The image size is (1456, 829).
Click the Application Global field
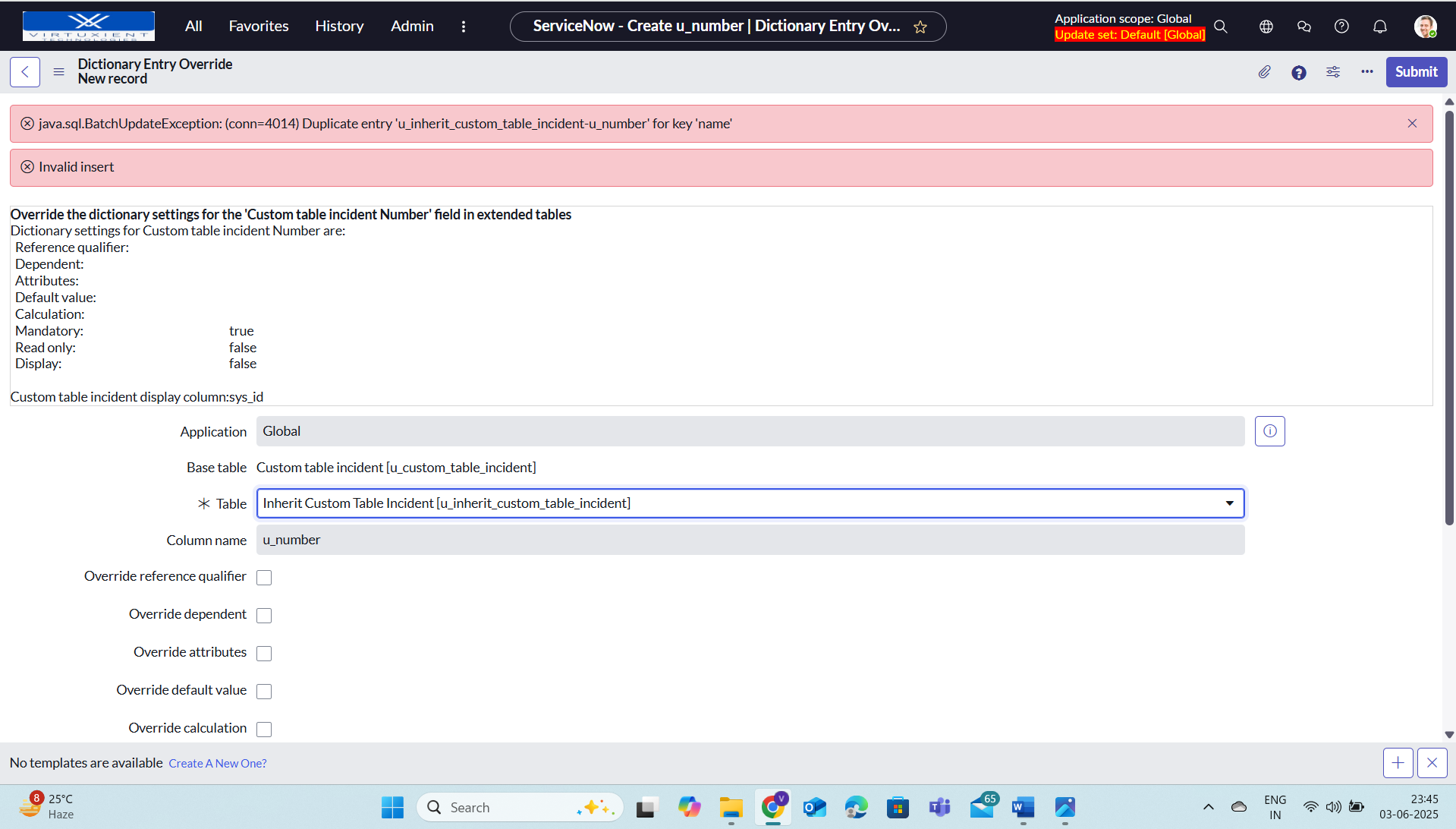(750, 431)
